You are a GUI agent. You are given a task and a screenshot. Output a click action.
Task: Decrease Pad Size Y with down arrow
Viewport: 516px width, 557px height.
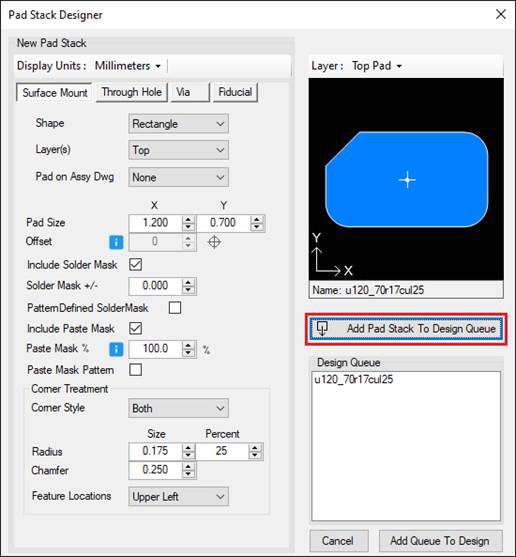pos(256,227)
